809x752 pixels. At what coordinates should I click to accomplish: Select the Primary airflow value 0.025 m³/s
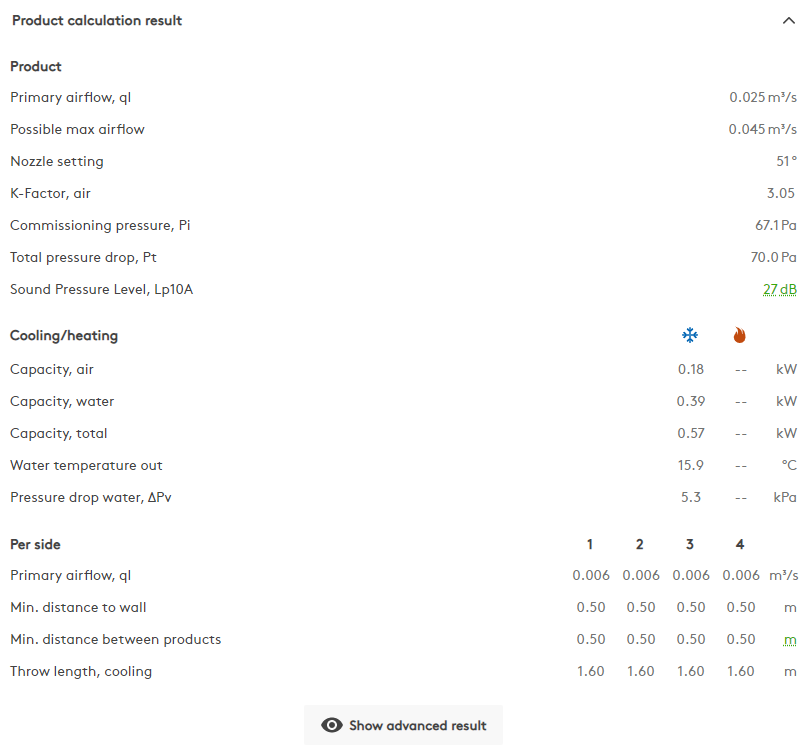tap(765, 97)
